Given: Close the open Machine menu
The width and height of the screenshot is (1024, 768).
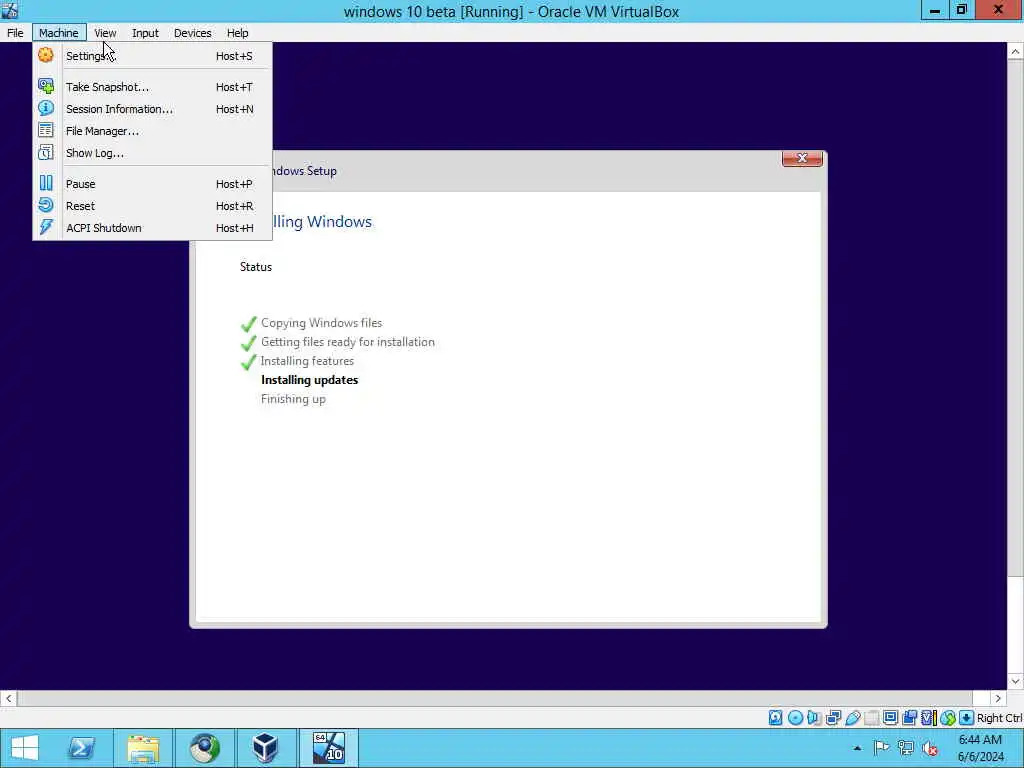Looking at the screenshot, I should point(59,33).
